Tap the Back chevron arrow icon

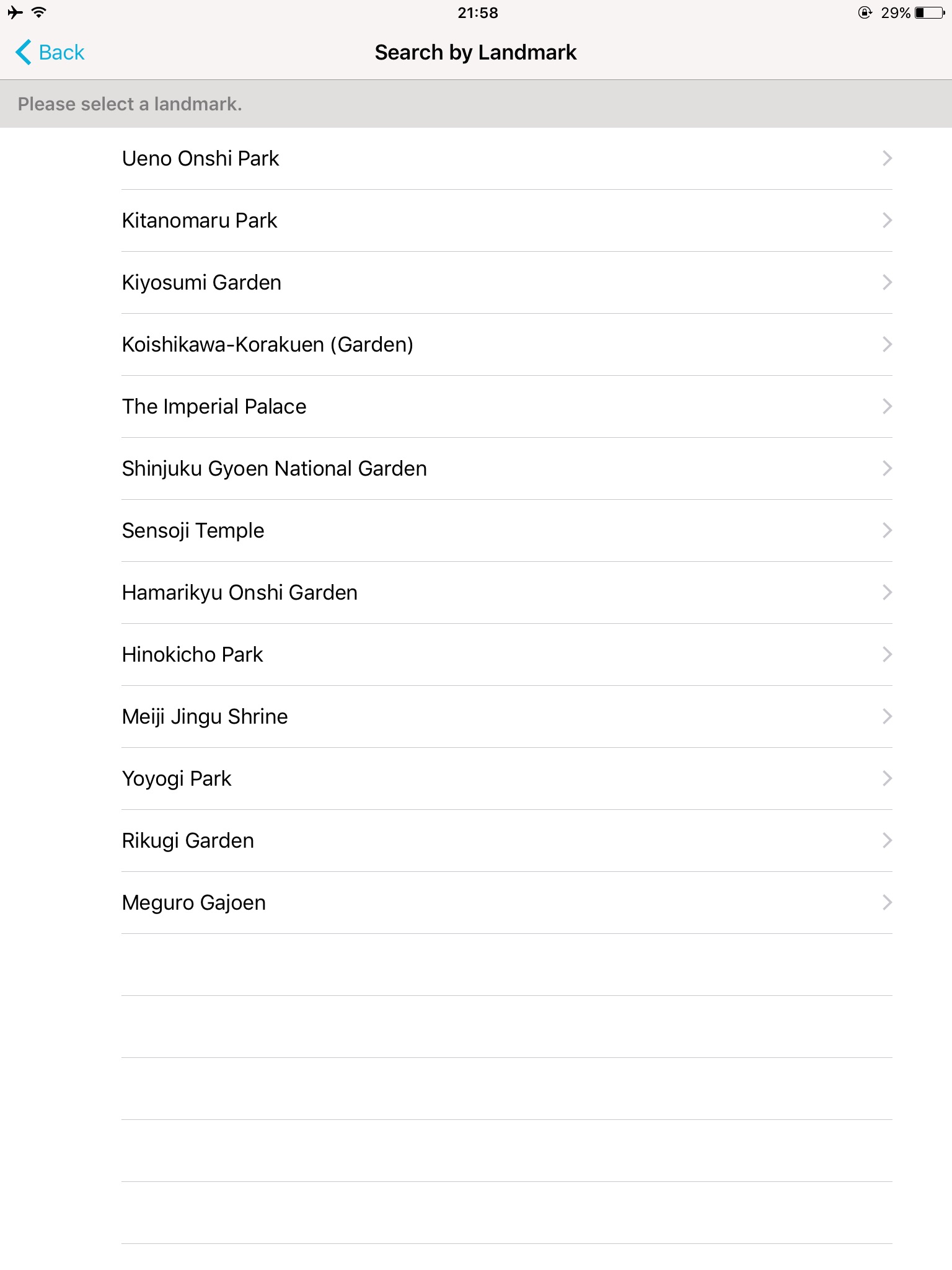(x=24, y=52)
